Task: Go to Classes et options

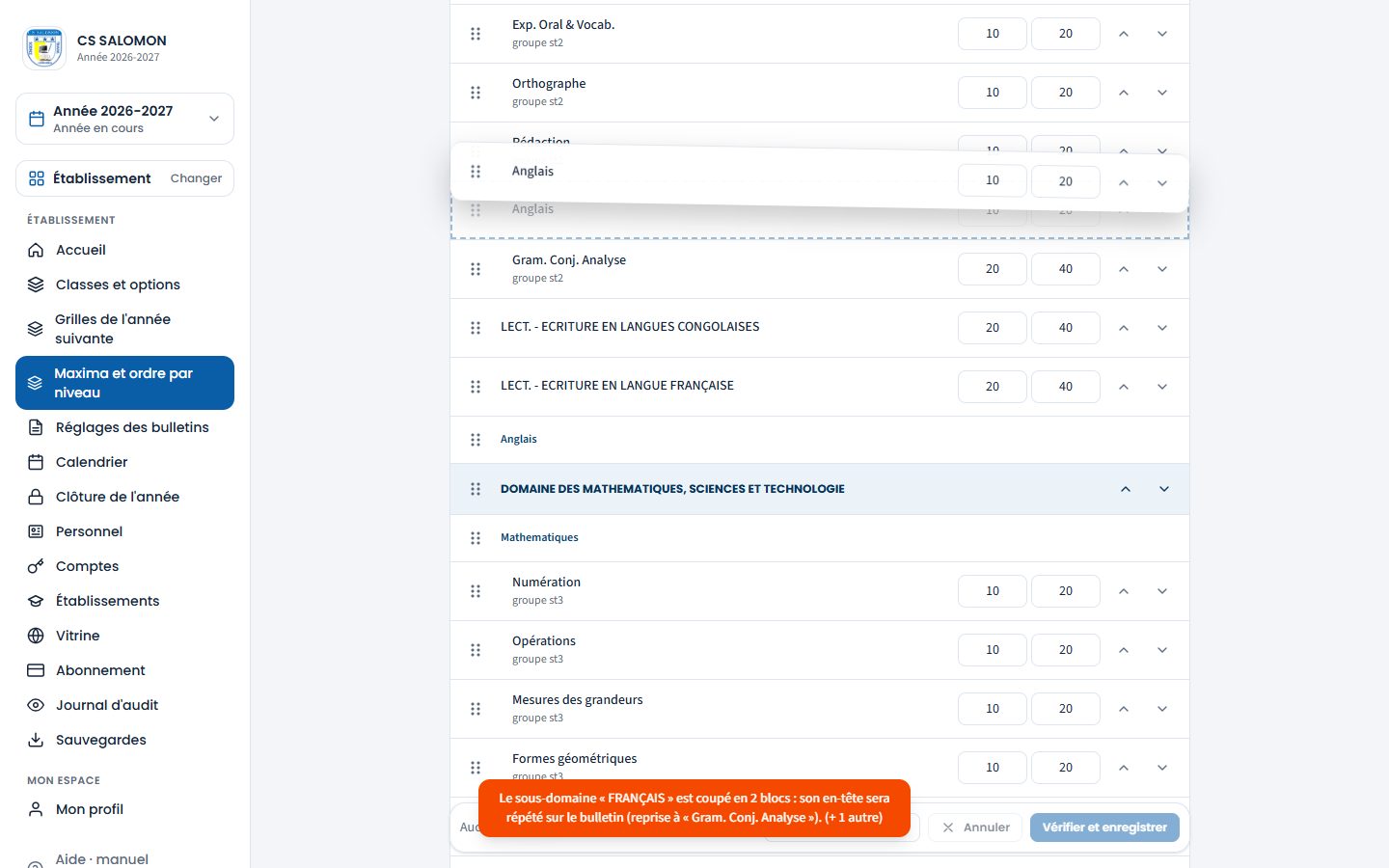Action: pyautogui.click(x=124, y=285)
